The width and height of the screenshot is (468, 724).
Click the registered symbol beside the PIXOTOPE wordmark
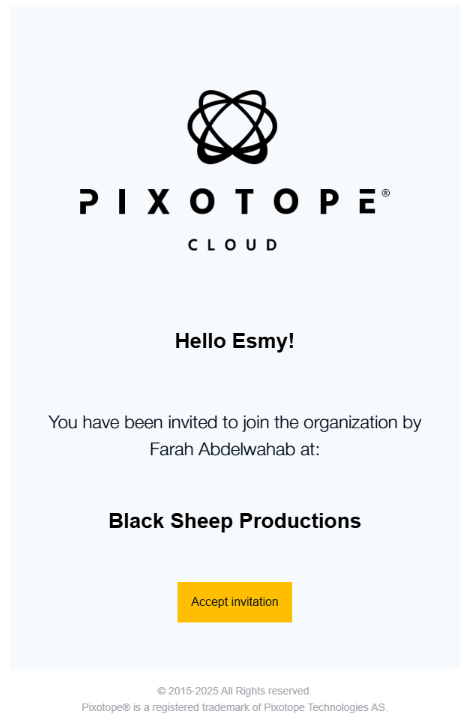click(x=386, y=193)
